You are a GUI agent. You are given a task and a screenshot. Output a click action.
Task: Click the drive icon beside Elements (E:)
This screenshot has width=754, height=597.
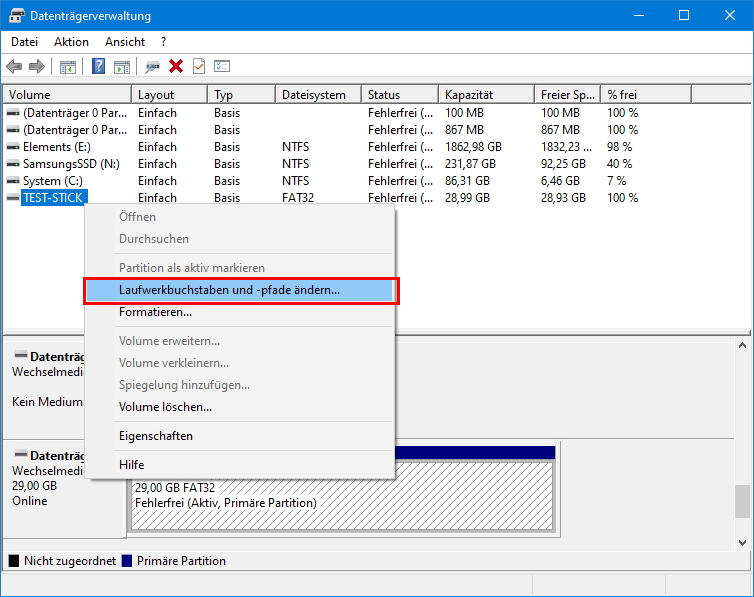pos(13,147)
